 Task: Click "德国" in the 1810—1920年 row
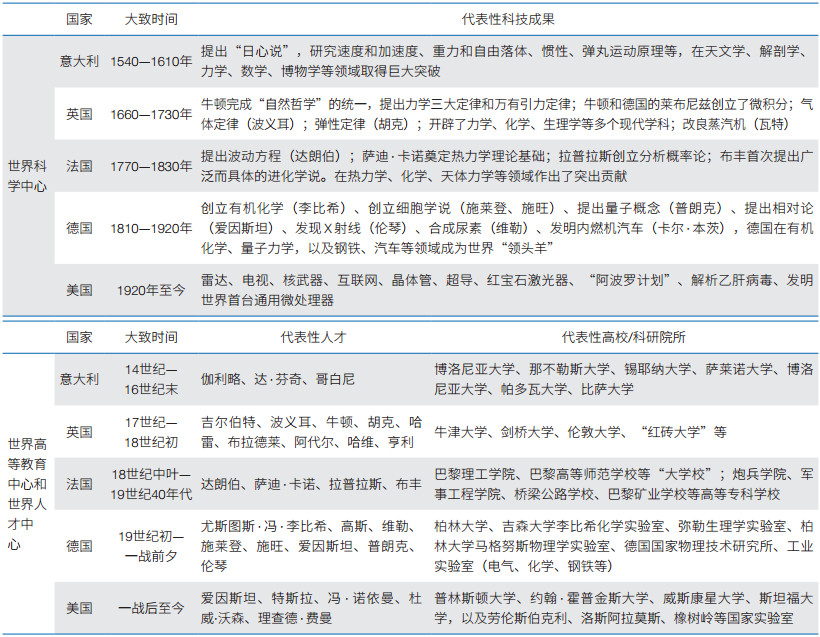[79, 228]
